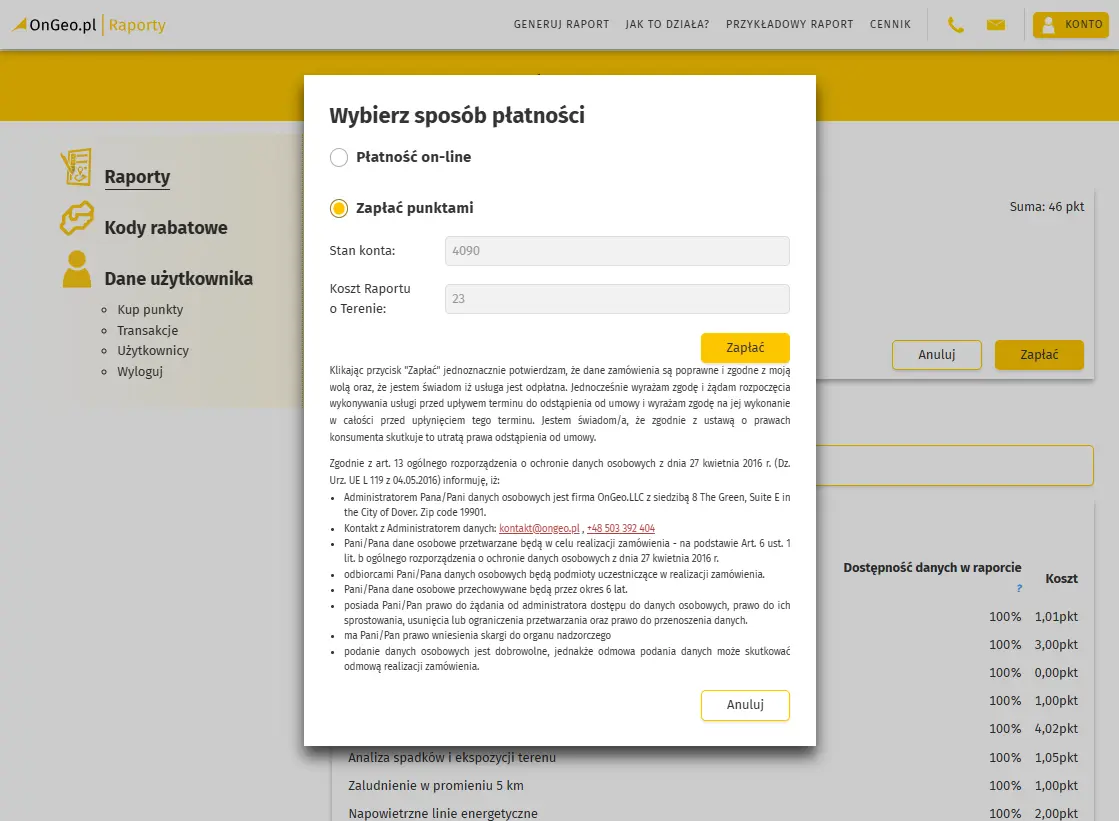This screenshot has width=1119, height=821.
Task: Click the question mark help icon
Action: pyautogui.click(x=1019, y=589)
